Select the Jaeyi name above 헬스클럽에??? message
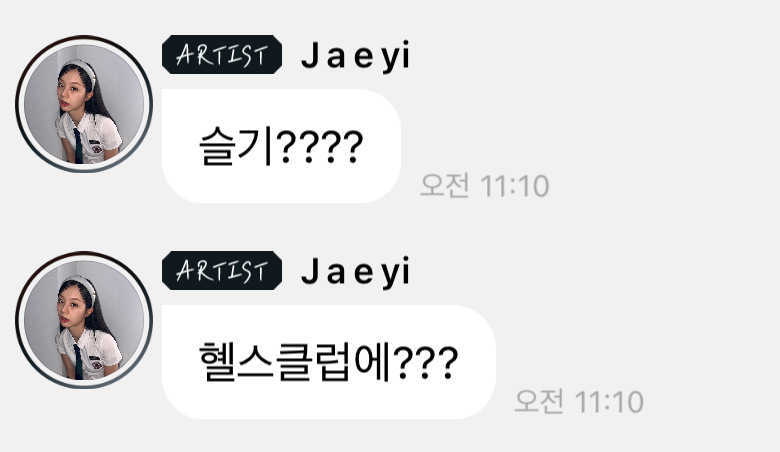 (355, 272)
